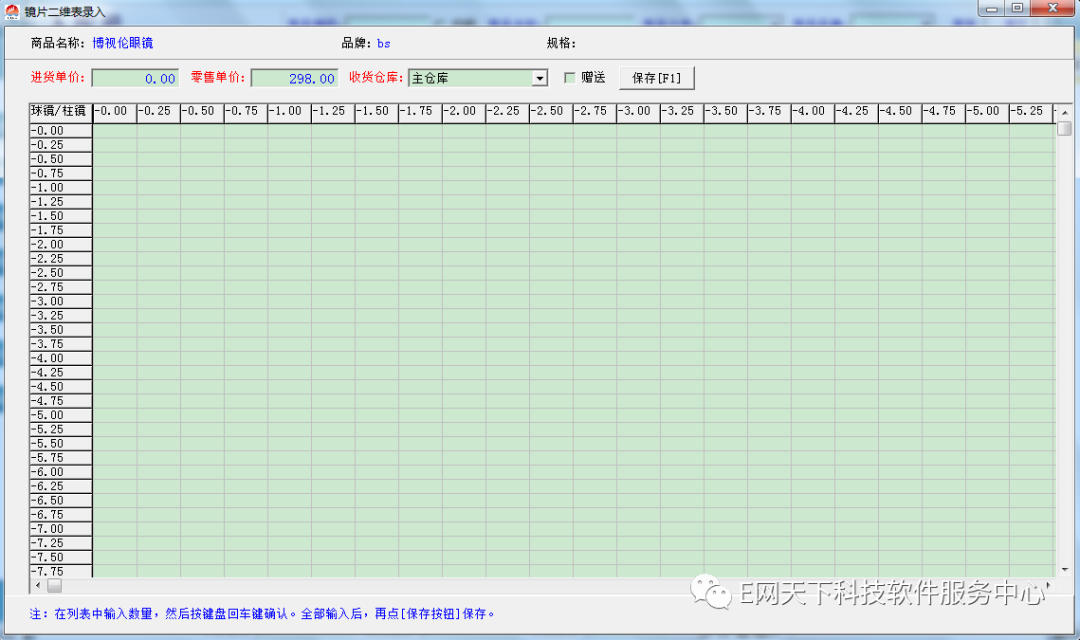Select the -1.00 column header
Viewport: 1080px width, 640px height.
click(289, 111)
